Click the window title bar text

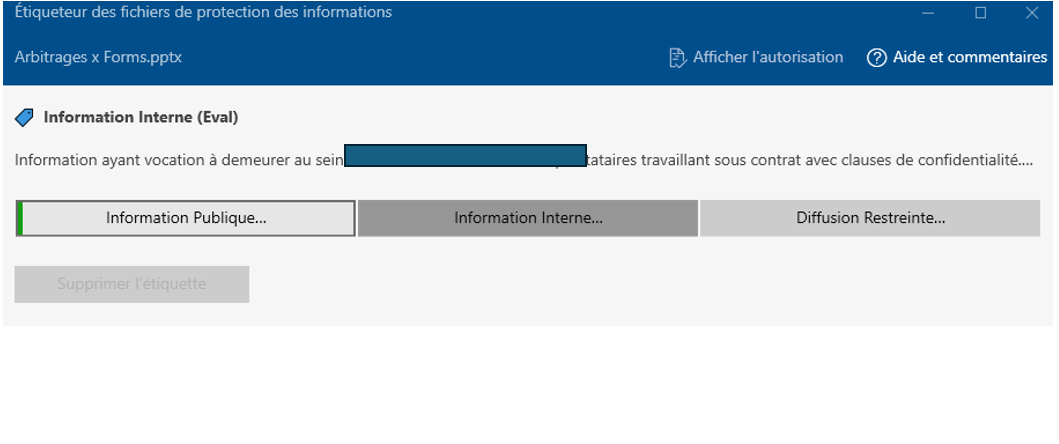[x=203, y=13]
